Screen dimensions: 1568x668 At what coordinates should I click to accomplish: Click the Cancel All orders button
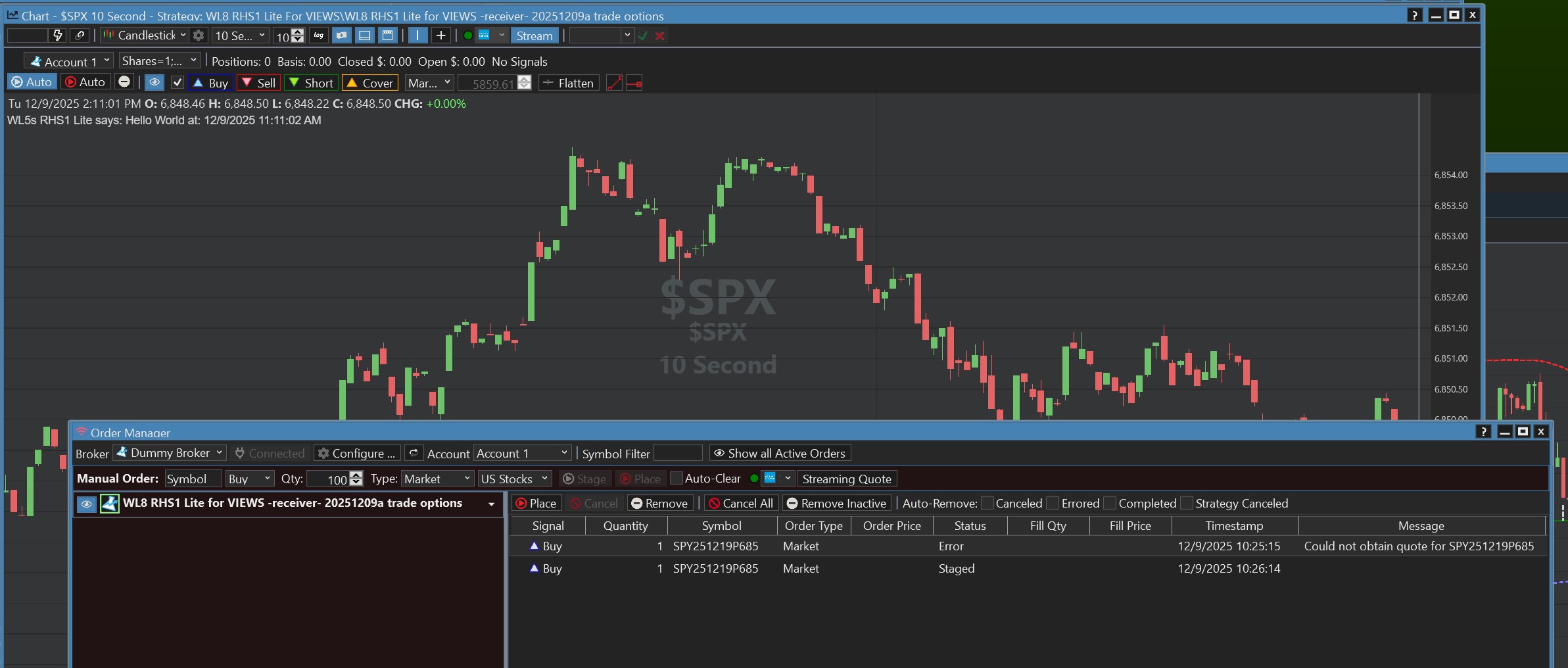tap(741, 503)
